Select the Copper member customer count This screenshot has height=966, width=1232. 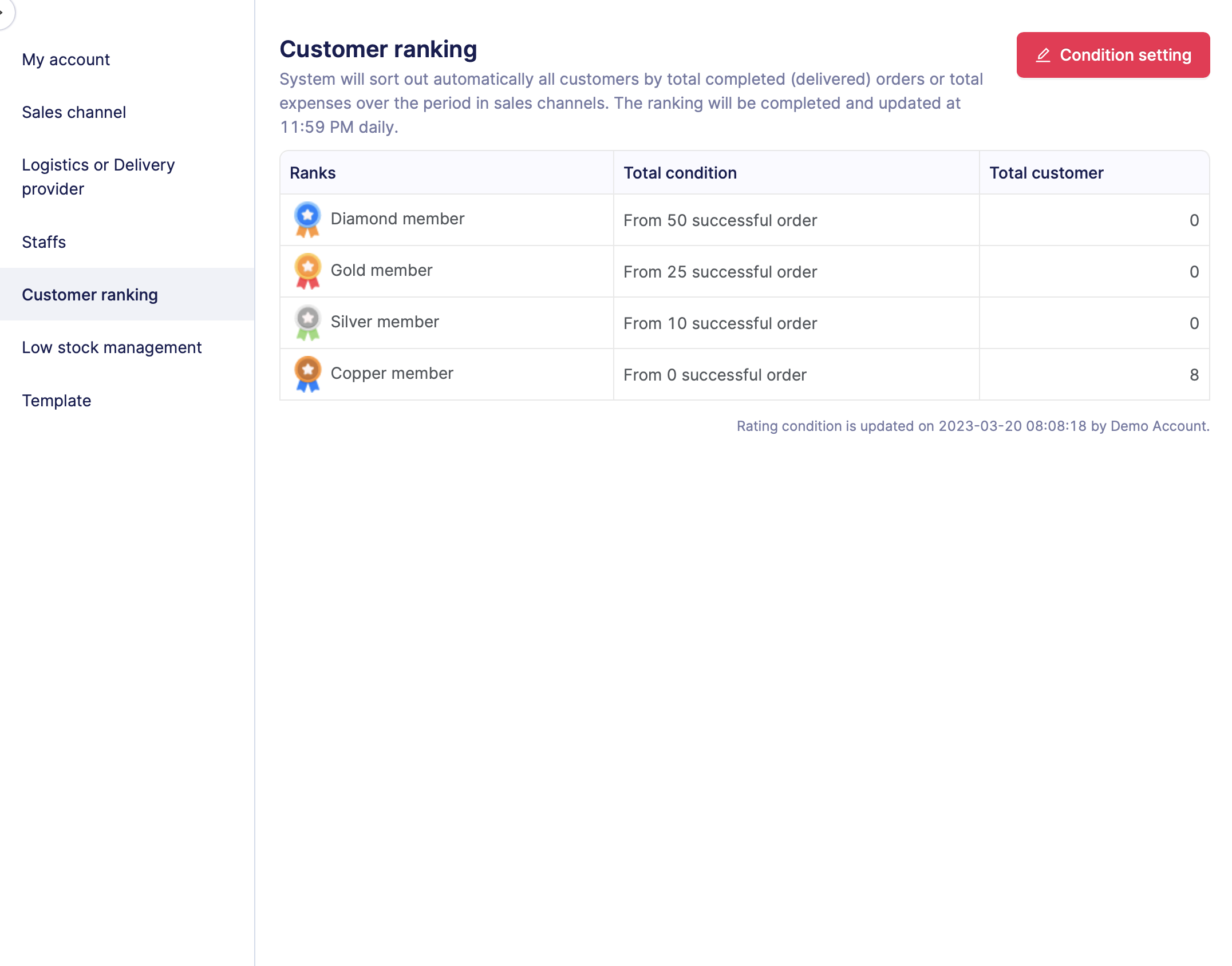click(x=1194, y=375)
